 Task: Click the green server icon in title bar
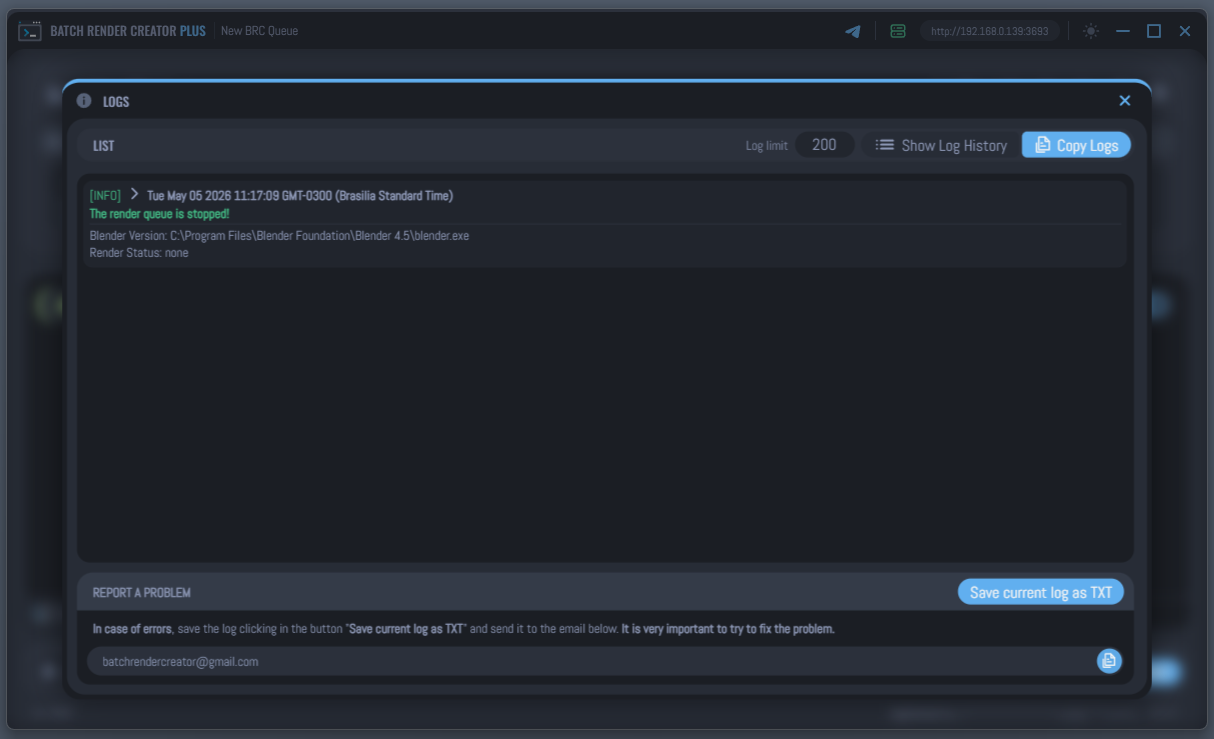click(898, 31)
